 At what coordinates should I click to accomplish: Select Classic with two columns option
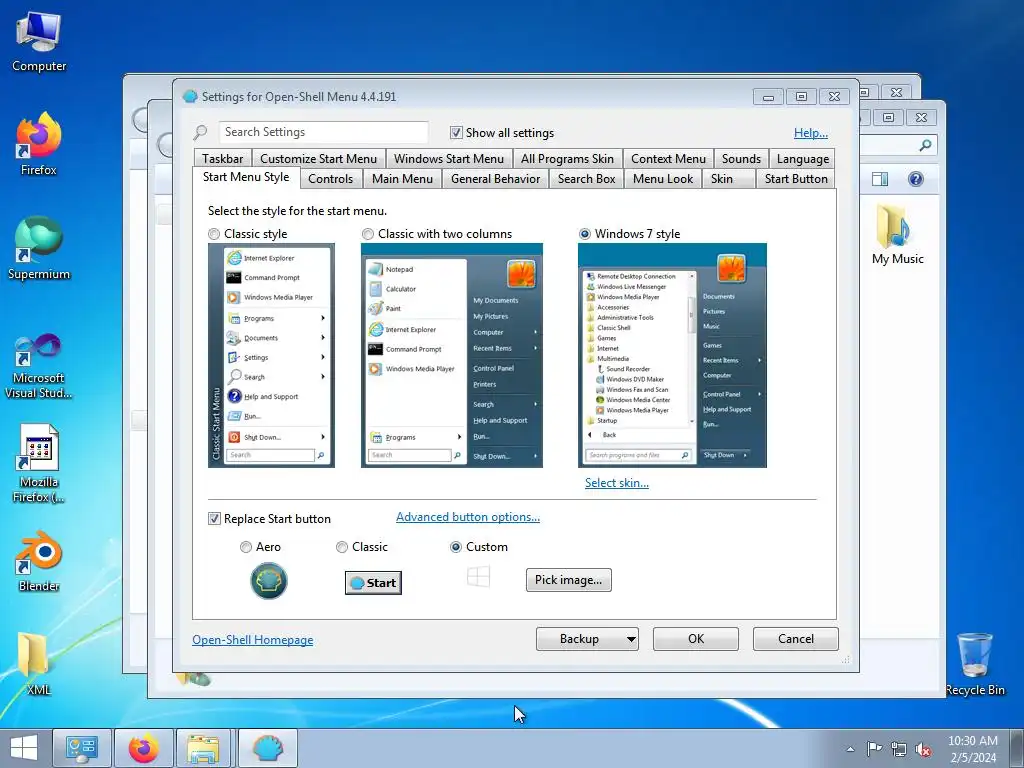[x=368, y=234]
